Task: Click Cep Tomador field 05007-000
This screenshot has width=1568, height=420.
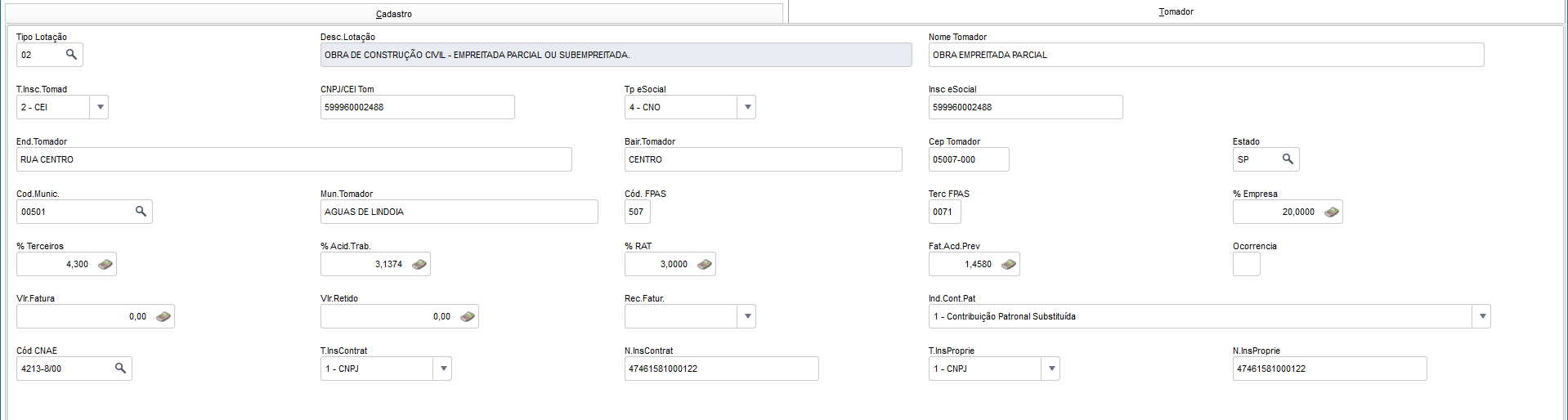Action: (x=969, y=159)
